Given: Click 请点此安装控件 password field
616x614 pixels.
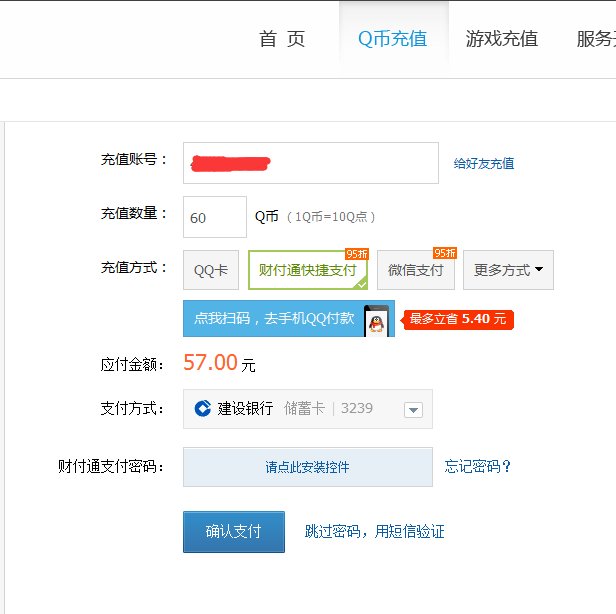Looking at the screenshot, I should point(308,467).
